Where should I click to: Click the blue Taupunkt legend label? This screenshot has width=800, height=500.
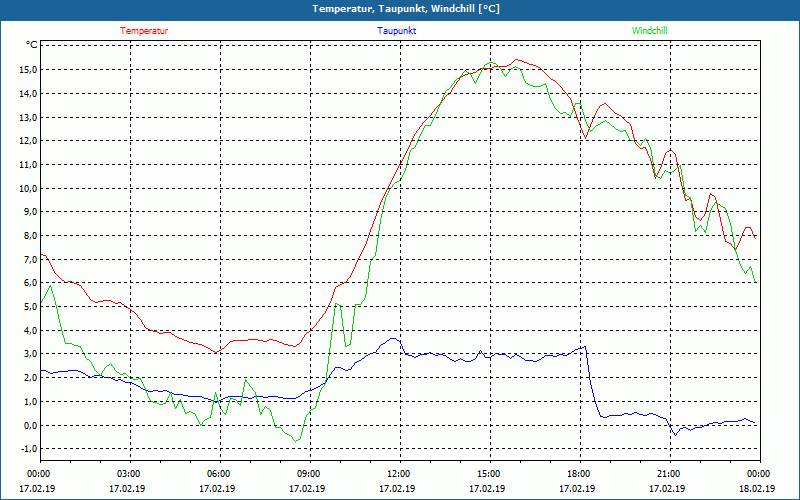click(396, 31)
